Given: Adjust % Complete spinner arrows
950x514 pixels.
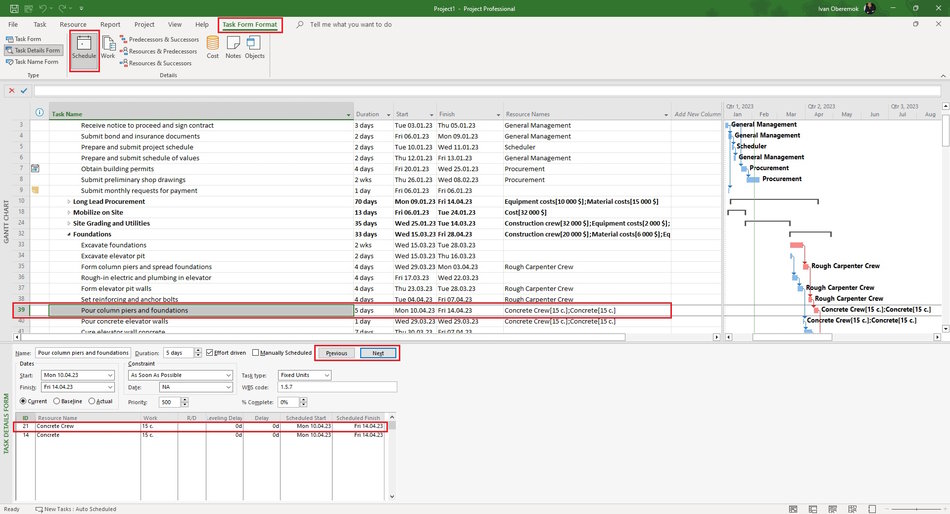Looking at the screenshot, I should pos(303,402).
